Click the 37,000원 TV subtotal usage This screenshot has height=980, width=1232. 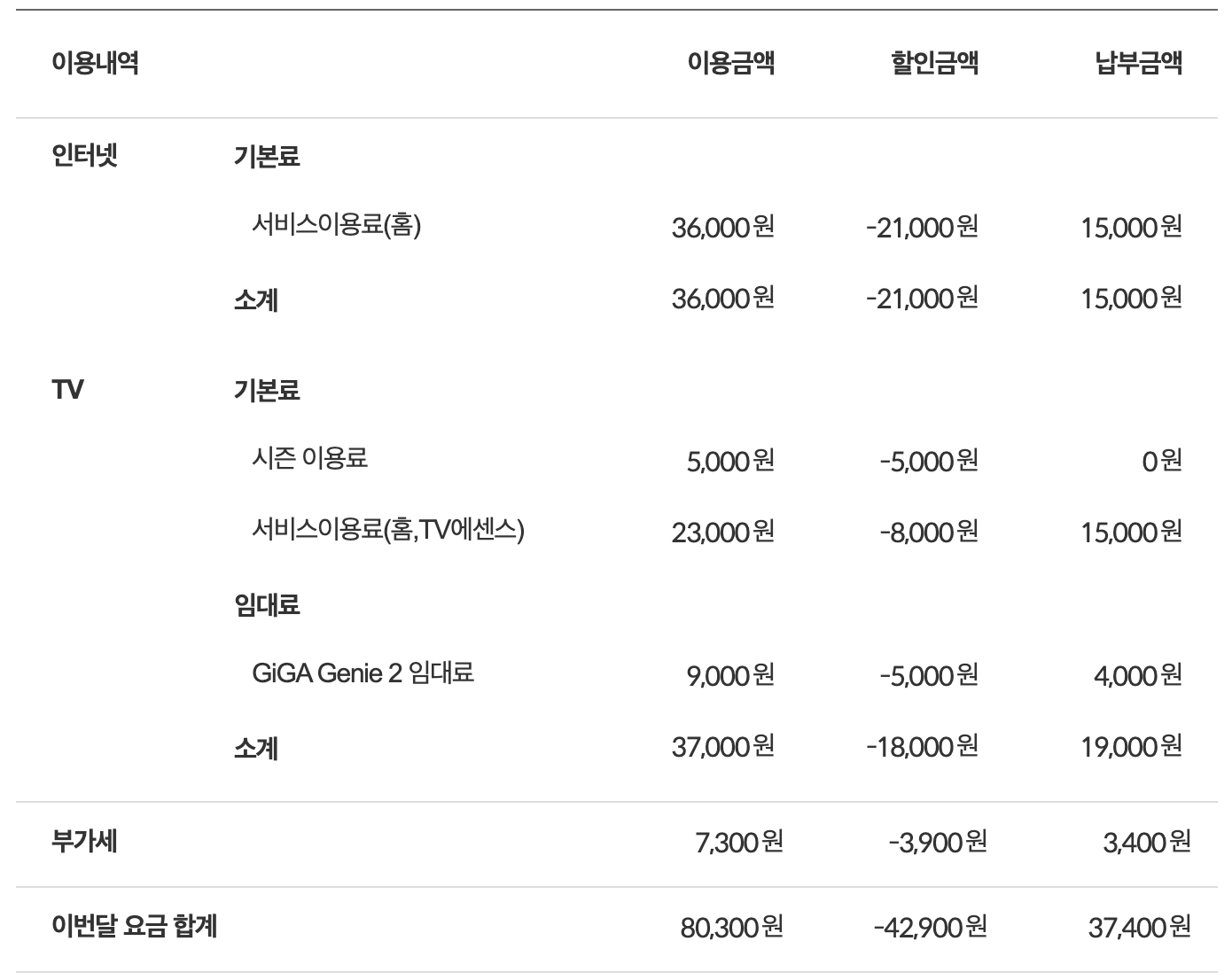pyautogui.click(x=722, y=747)
